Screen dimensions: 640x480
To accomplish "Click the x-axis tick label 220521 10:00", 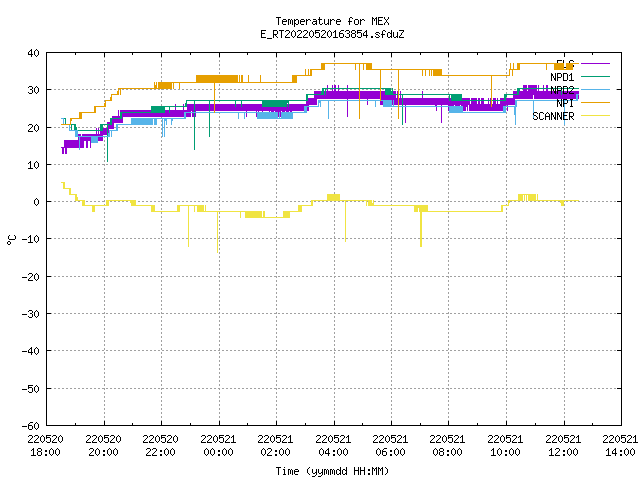I will [506, 446].
